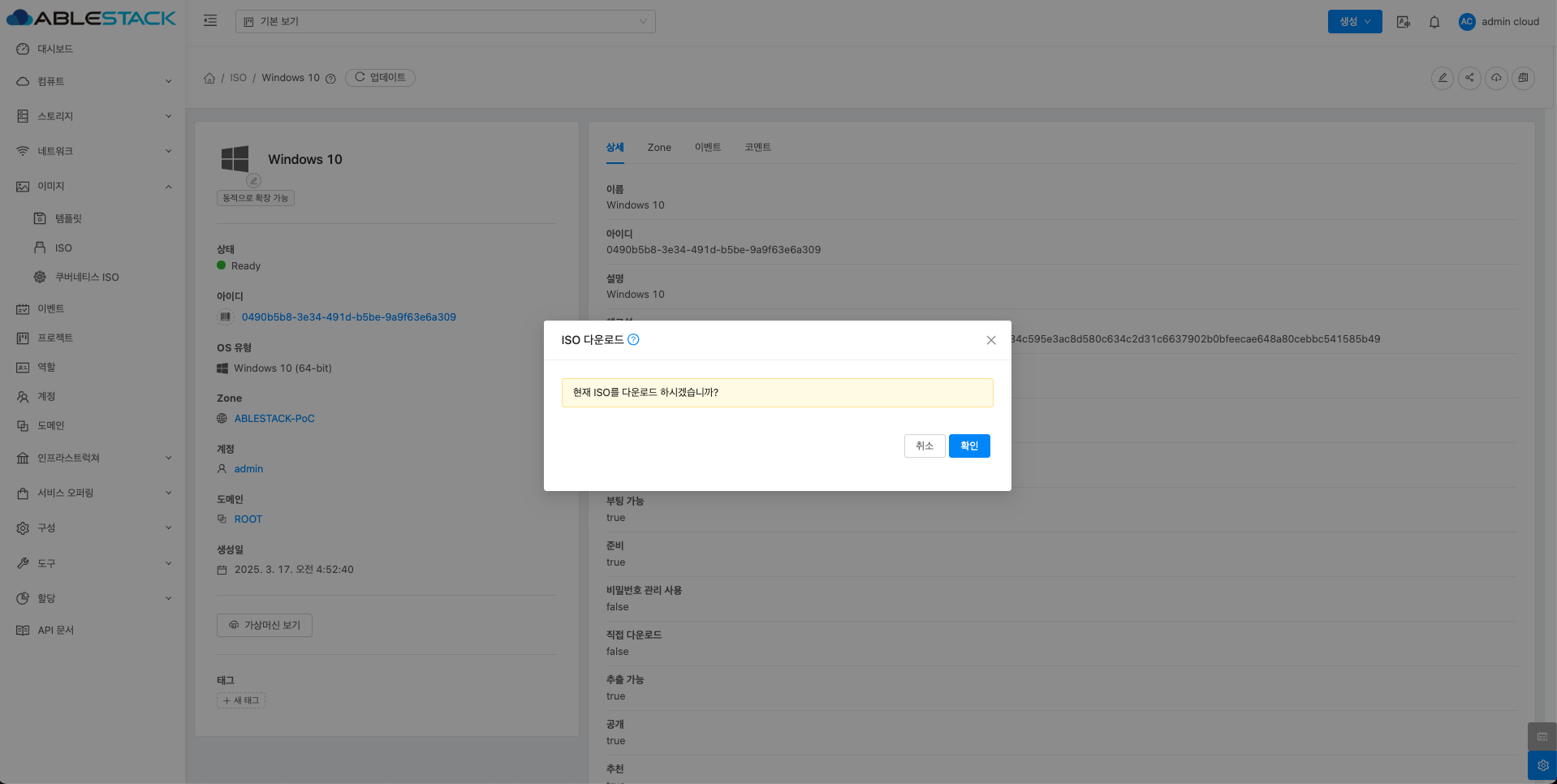This screenshot has width=1557, height=784.
Task: Click the settings gear icon at bottom right
Action: [1542, 765]
